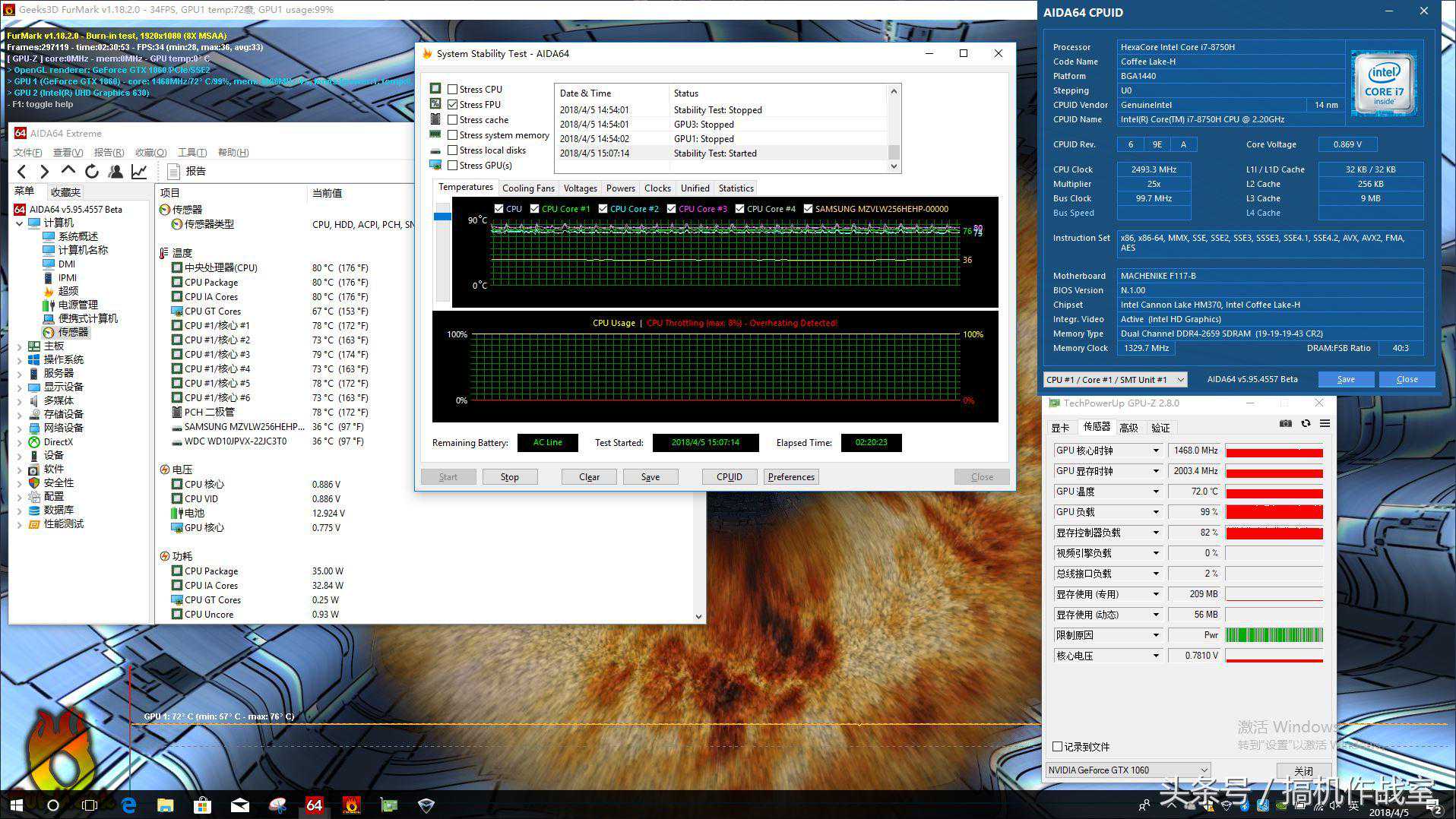Viewport: 1456px width, 819px height.
Task: Enable the Stress CPU checkbox
Action: coord(453,89)
